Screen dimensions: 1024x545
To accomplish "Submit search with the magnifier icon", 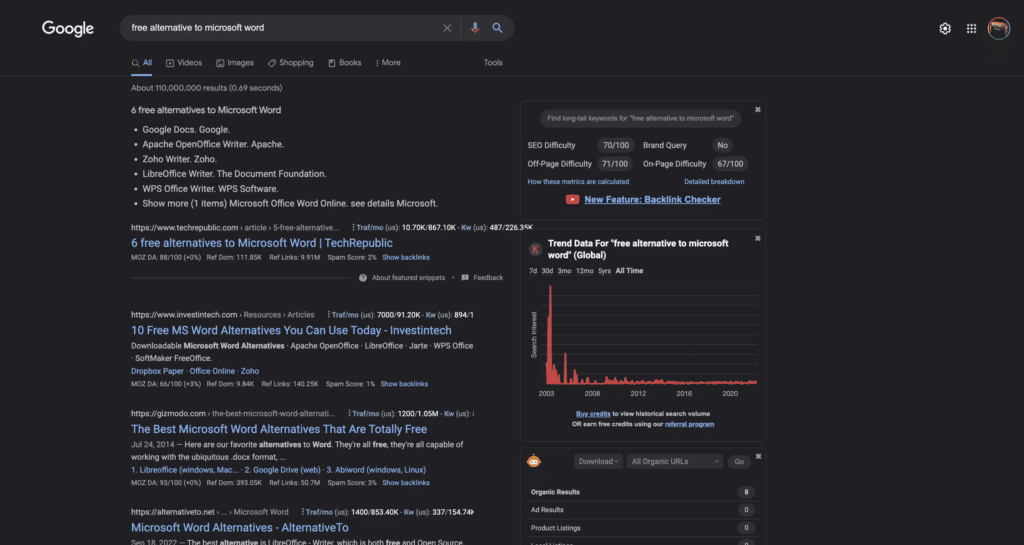I will [x=498, y=28].
